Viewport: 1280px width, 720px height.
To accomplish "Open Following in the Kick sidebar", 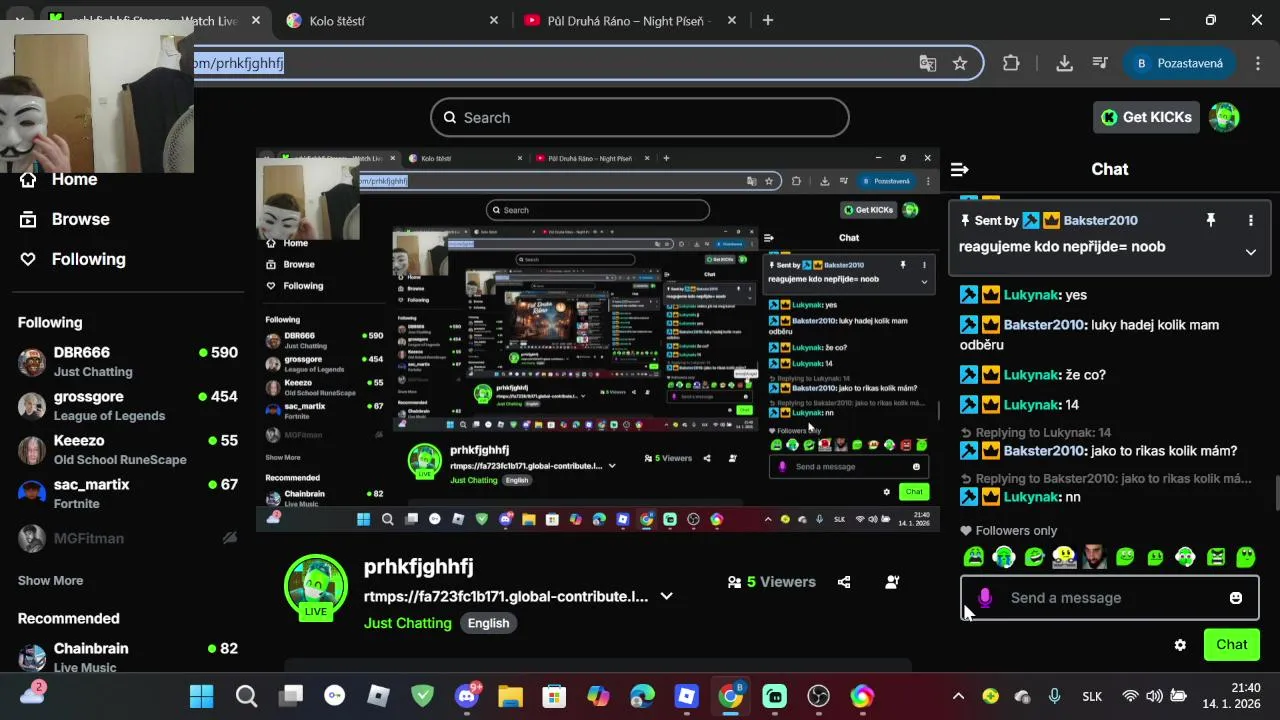I will point(74,259).
